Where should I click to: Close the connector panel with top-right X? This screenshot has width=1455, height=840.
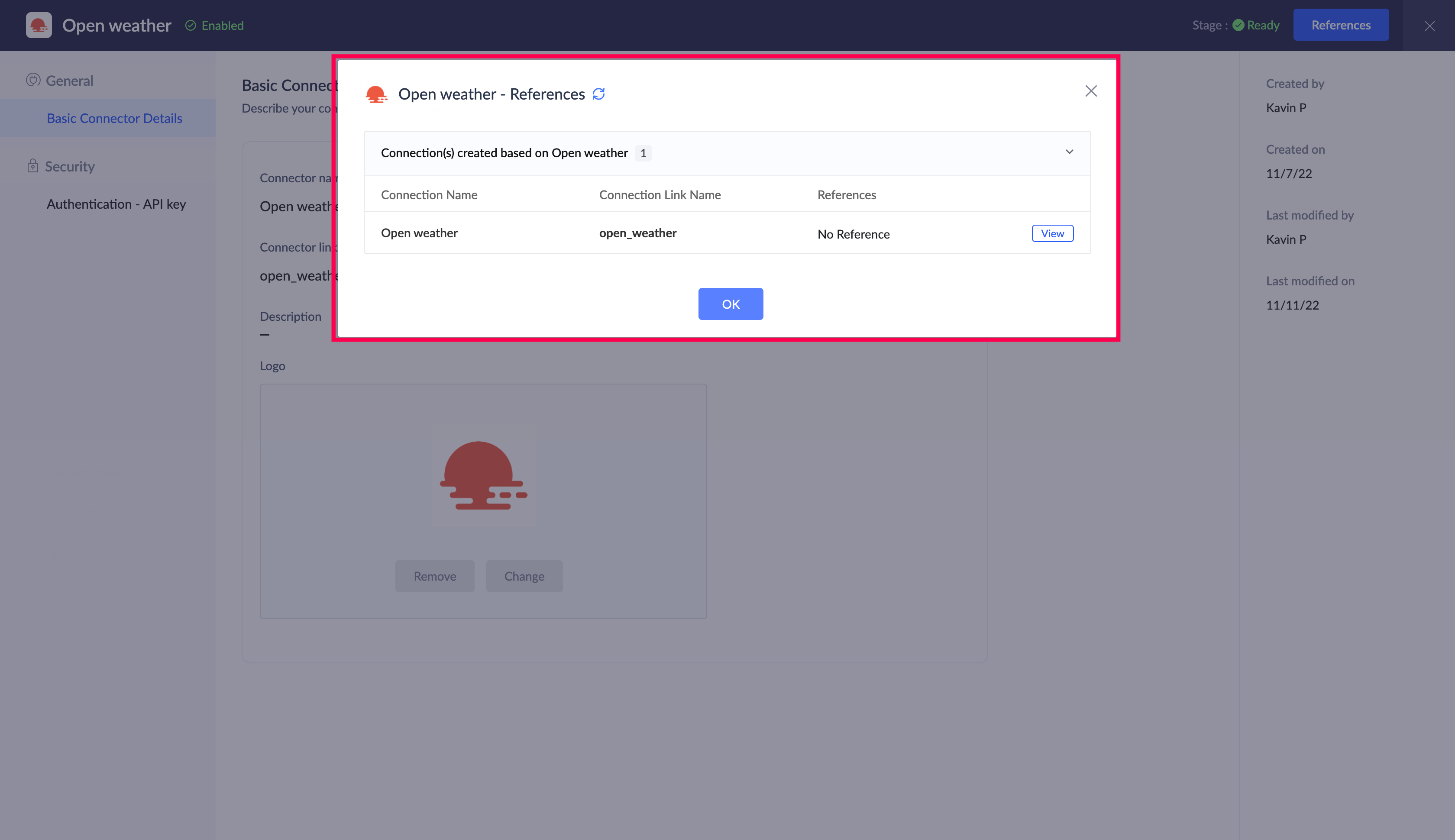point(1429,26)
